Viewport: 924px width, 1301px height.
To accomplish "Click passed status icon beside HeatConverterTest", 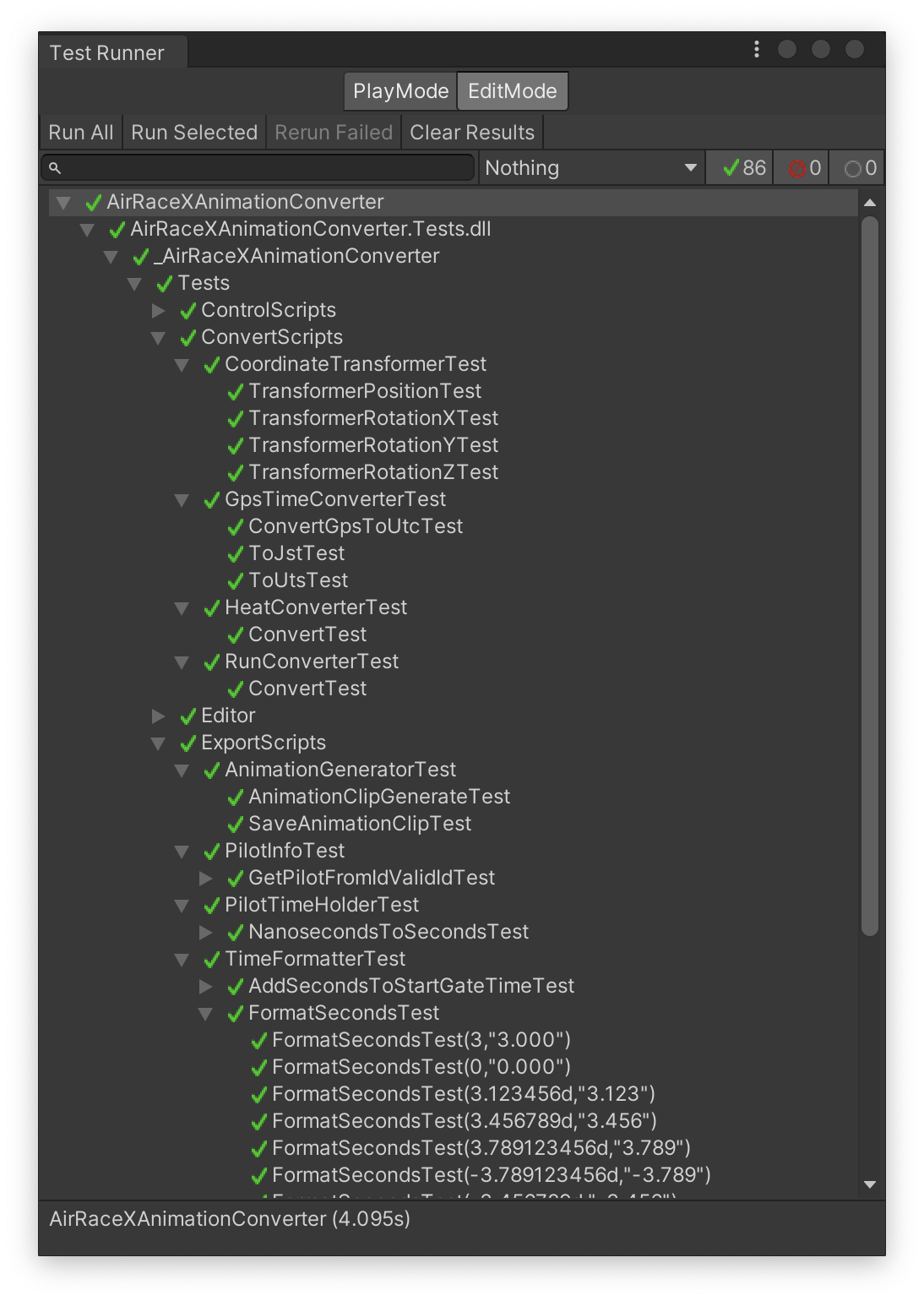I will (x=212, y=608).
